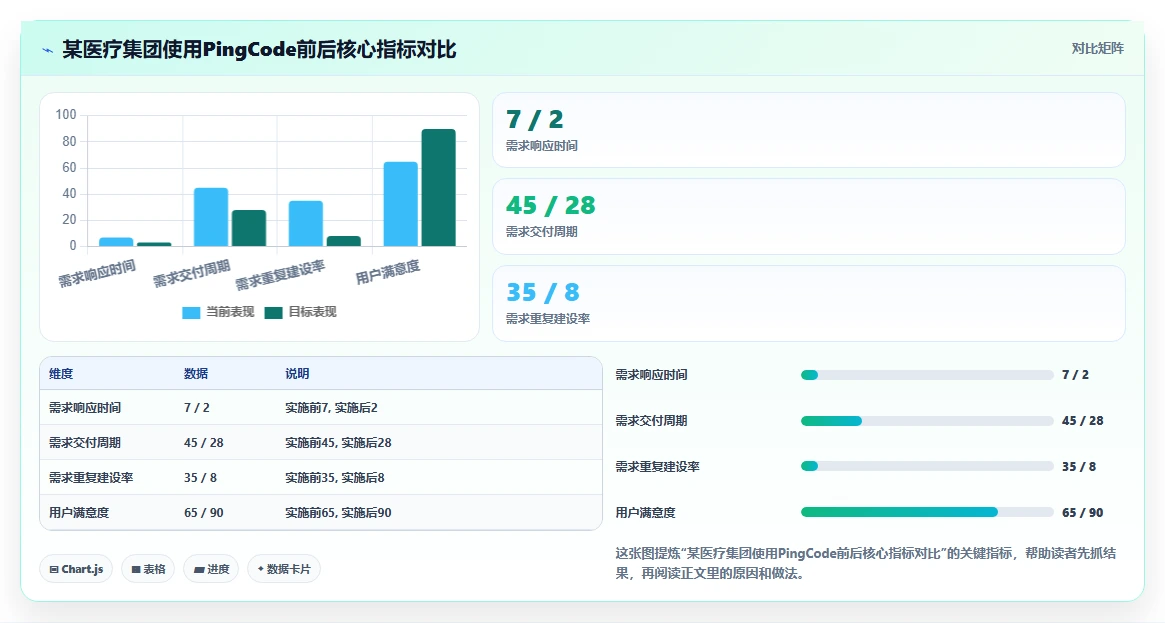The width and height of the screenshot is (1165, 623).
Task: Select table cell 需求重复建设率
Action: click(x=91, y=477)
